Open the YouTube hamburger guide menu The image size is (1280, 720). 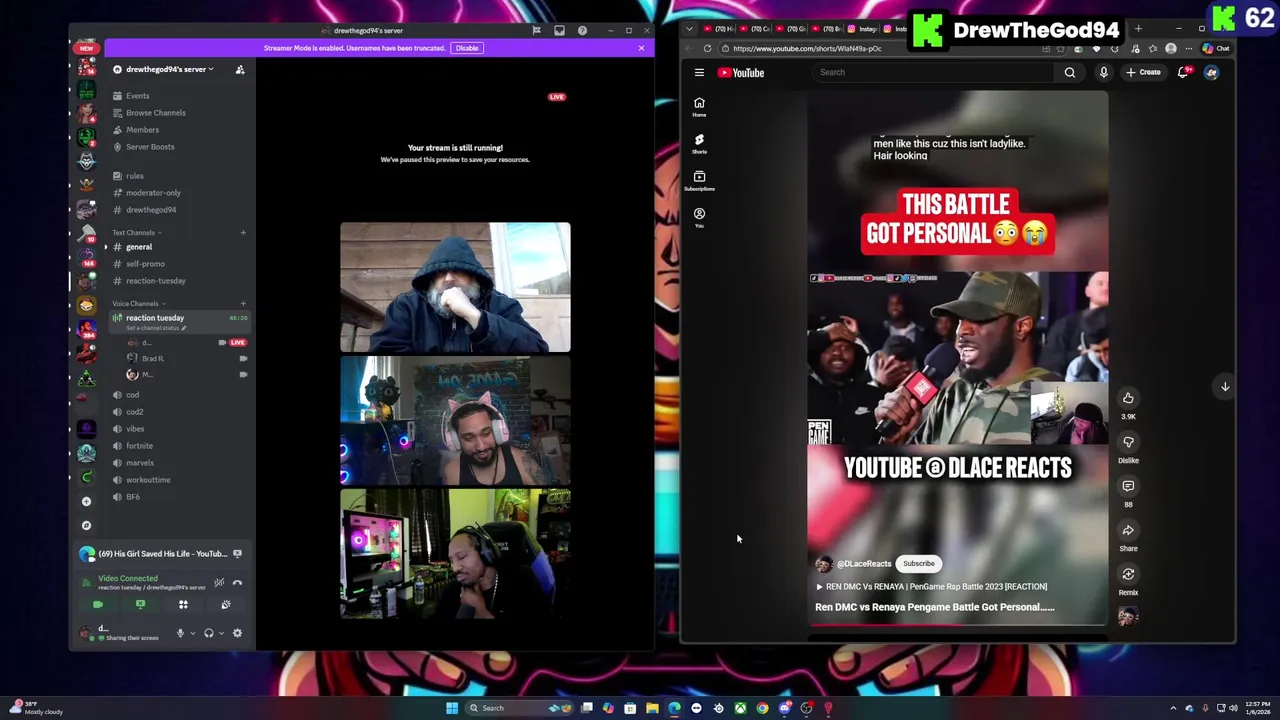point(699,72)
